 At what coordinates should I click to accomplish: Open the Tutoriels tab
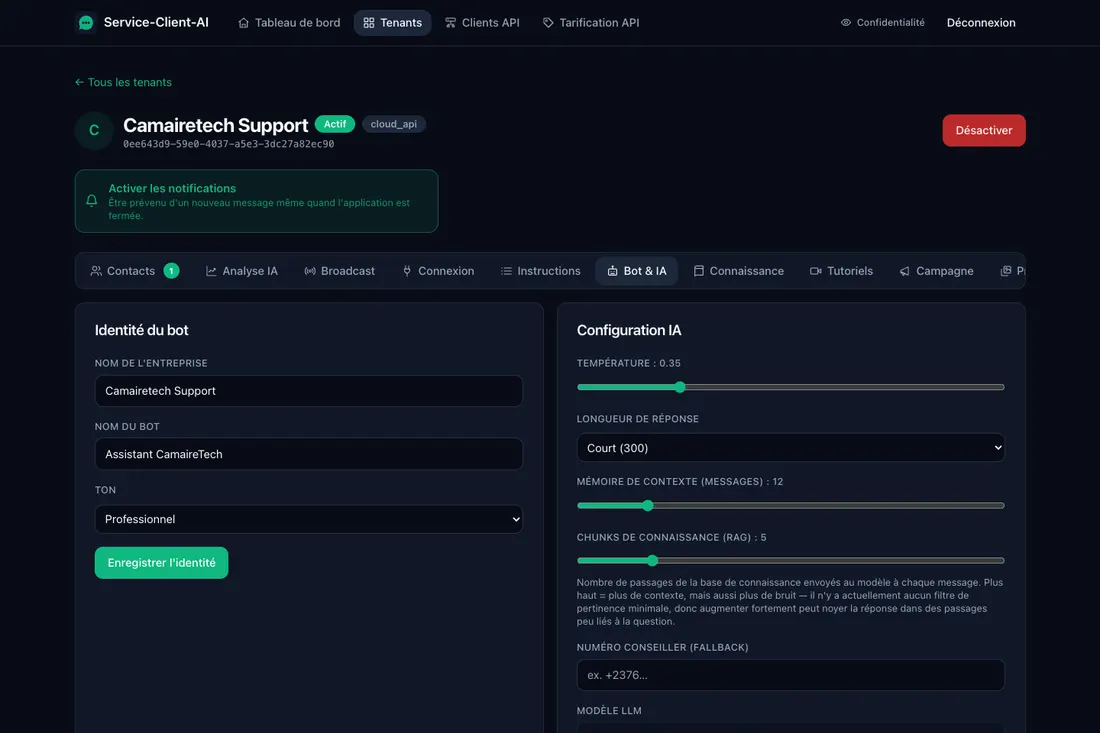[842, 271]
